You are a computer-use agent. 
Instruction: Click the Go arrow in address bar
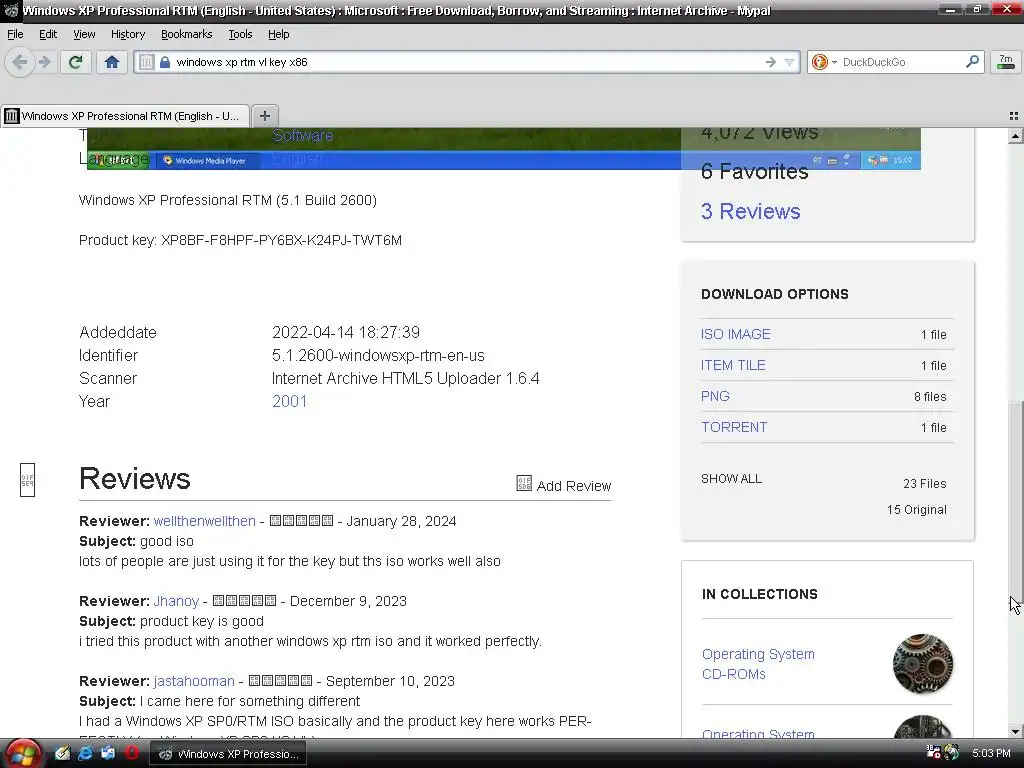click(771, 62)
